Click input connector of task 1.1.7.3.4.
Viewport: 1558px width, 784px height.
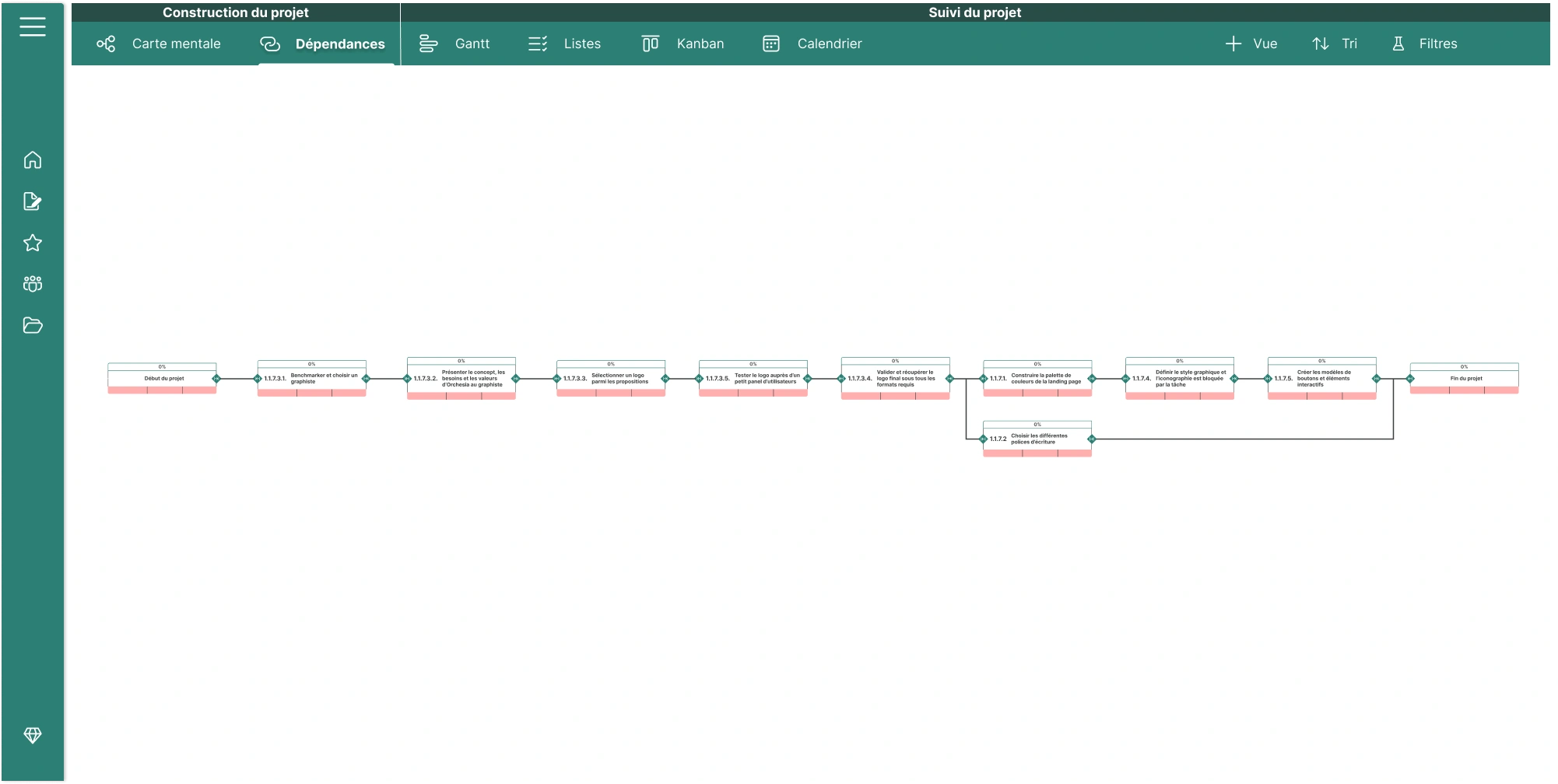click(841, 379)
